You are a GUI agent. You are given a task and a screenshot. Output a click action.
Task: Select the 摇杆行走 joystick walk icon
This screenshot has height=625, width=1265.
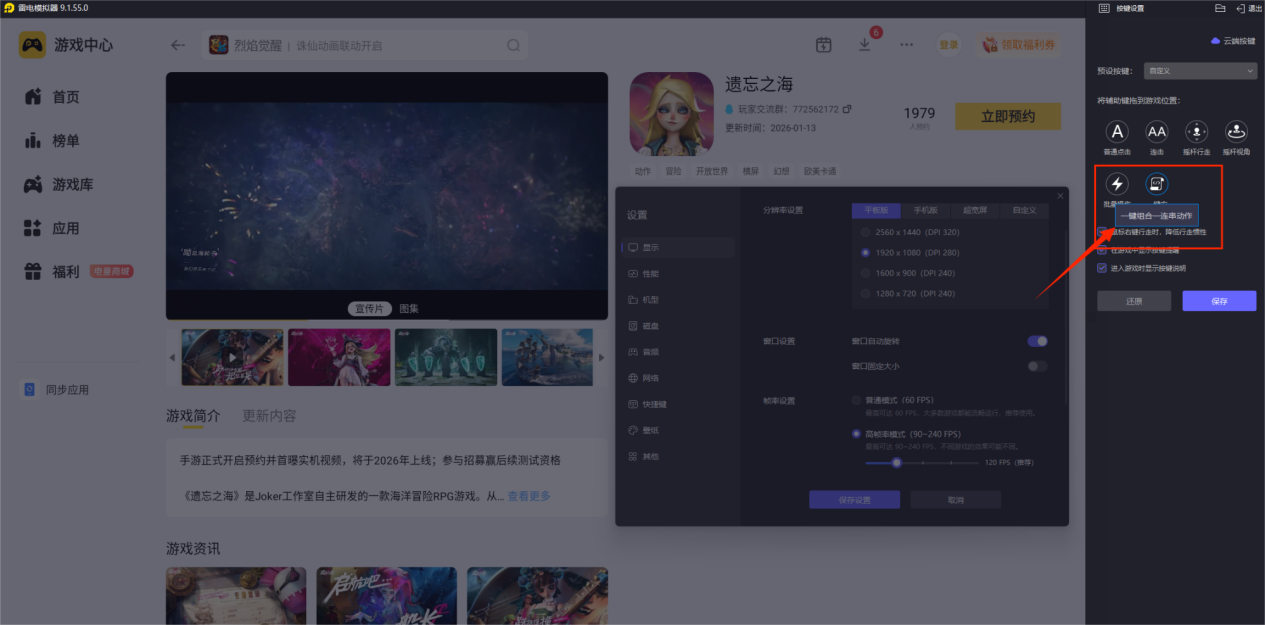pos(1197,131)
